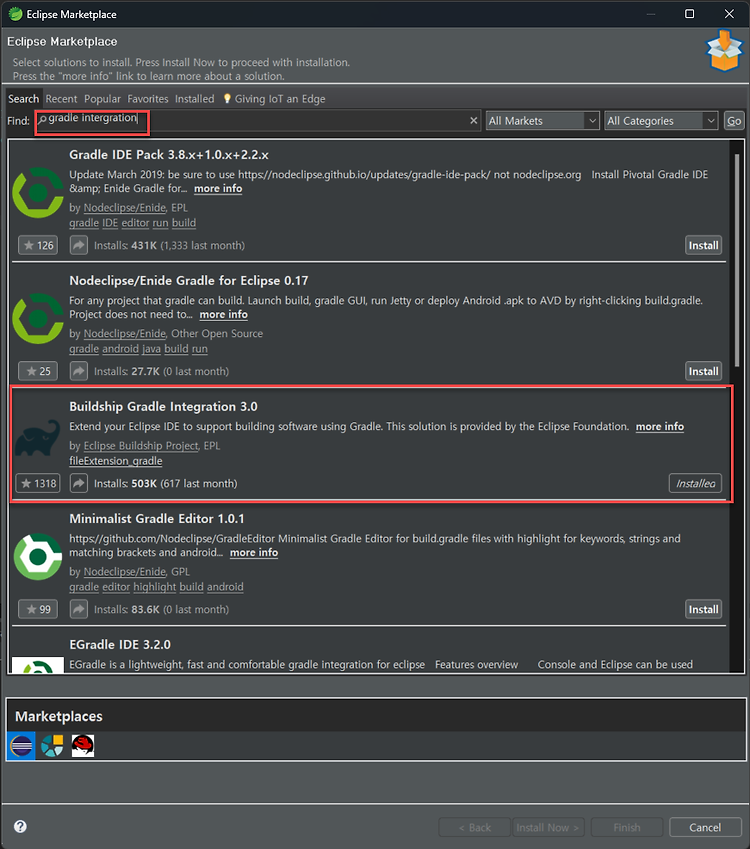
Task: Click the Cancel button
Action: click(705, 827)
